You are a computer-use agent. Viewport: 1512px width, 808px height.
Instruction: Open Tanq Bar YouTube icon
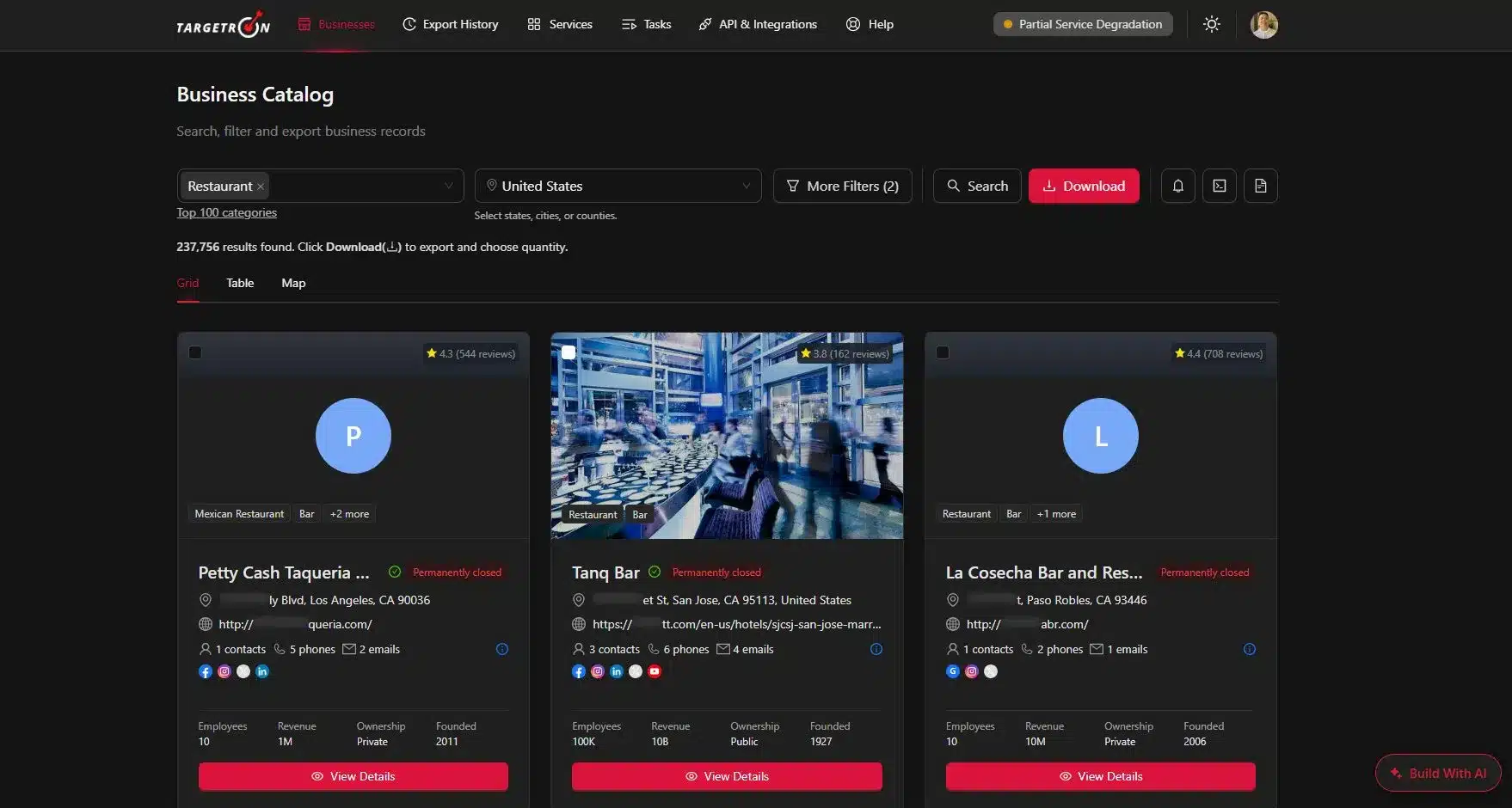click(x=655, y=672)
